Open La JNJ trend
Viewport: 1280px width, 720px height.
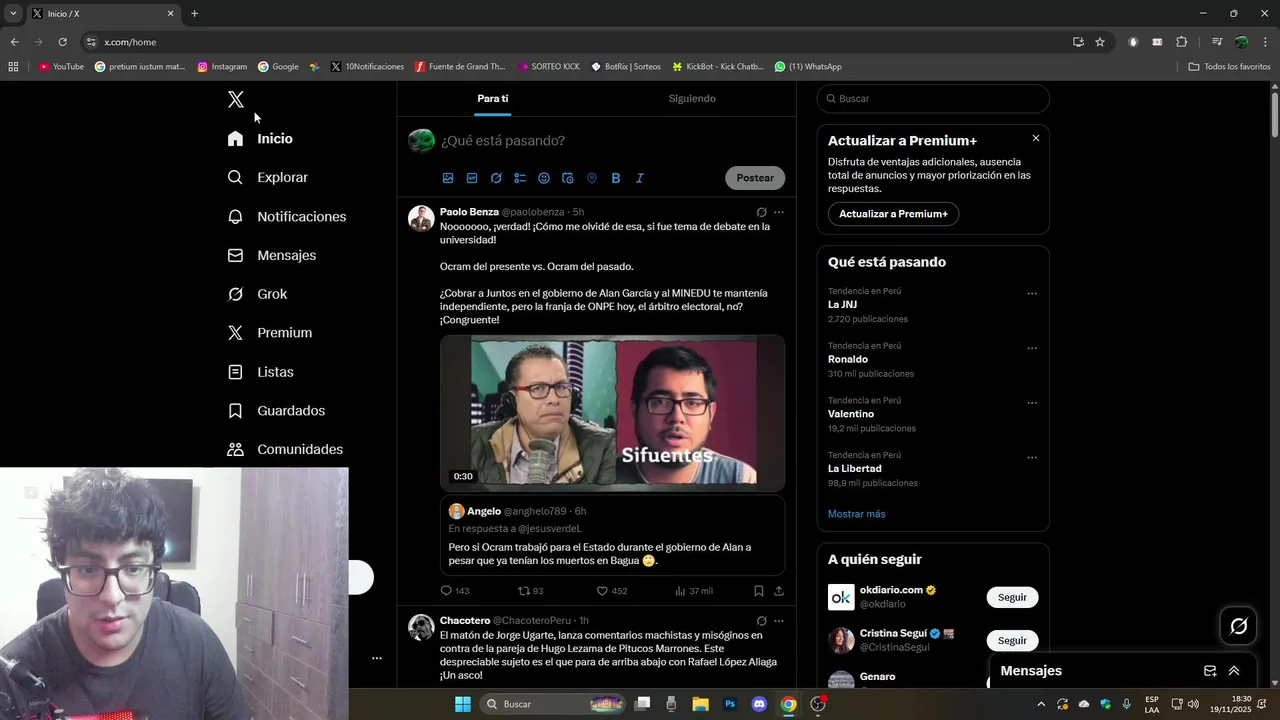842,305
